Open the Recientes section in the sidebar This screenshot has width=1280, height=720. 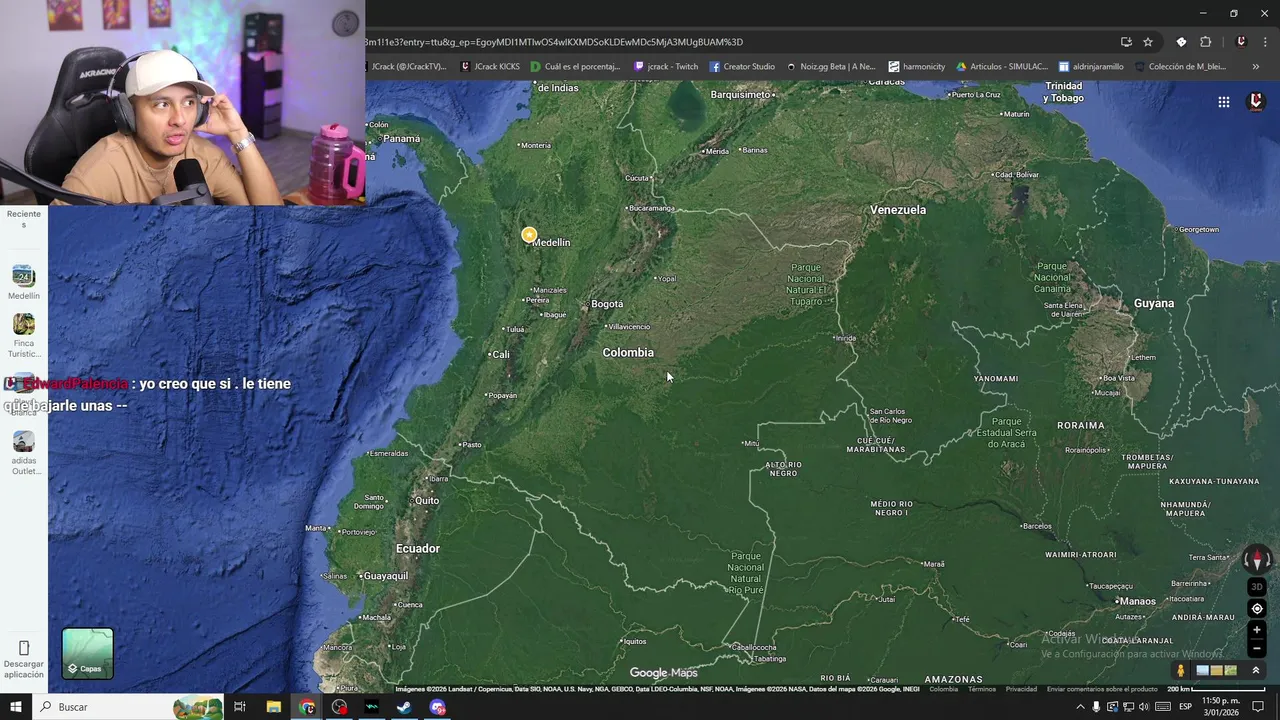click(x=24, y=219)
